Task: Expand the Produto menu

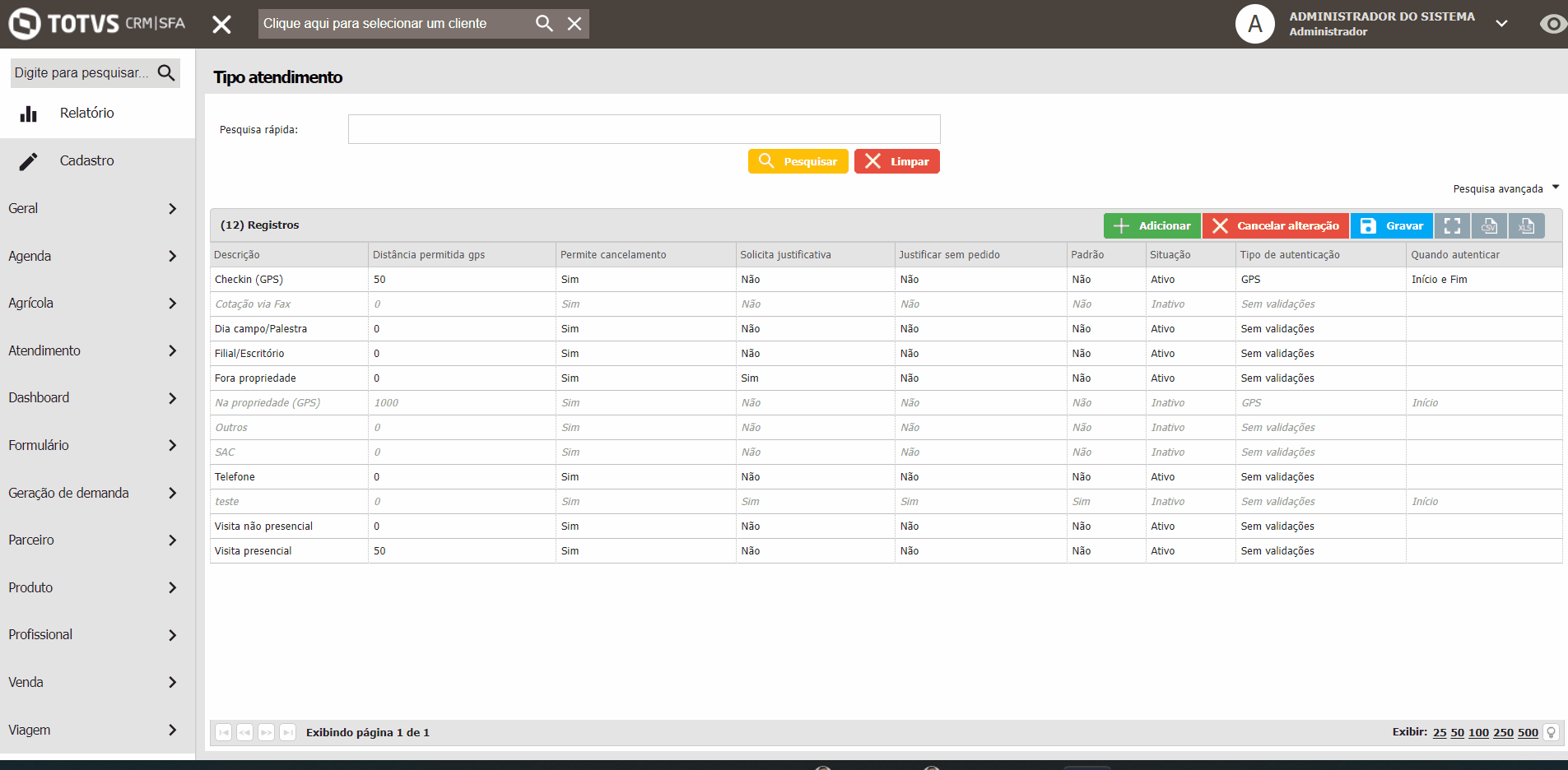Action: 97,587
